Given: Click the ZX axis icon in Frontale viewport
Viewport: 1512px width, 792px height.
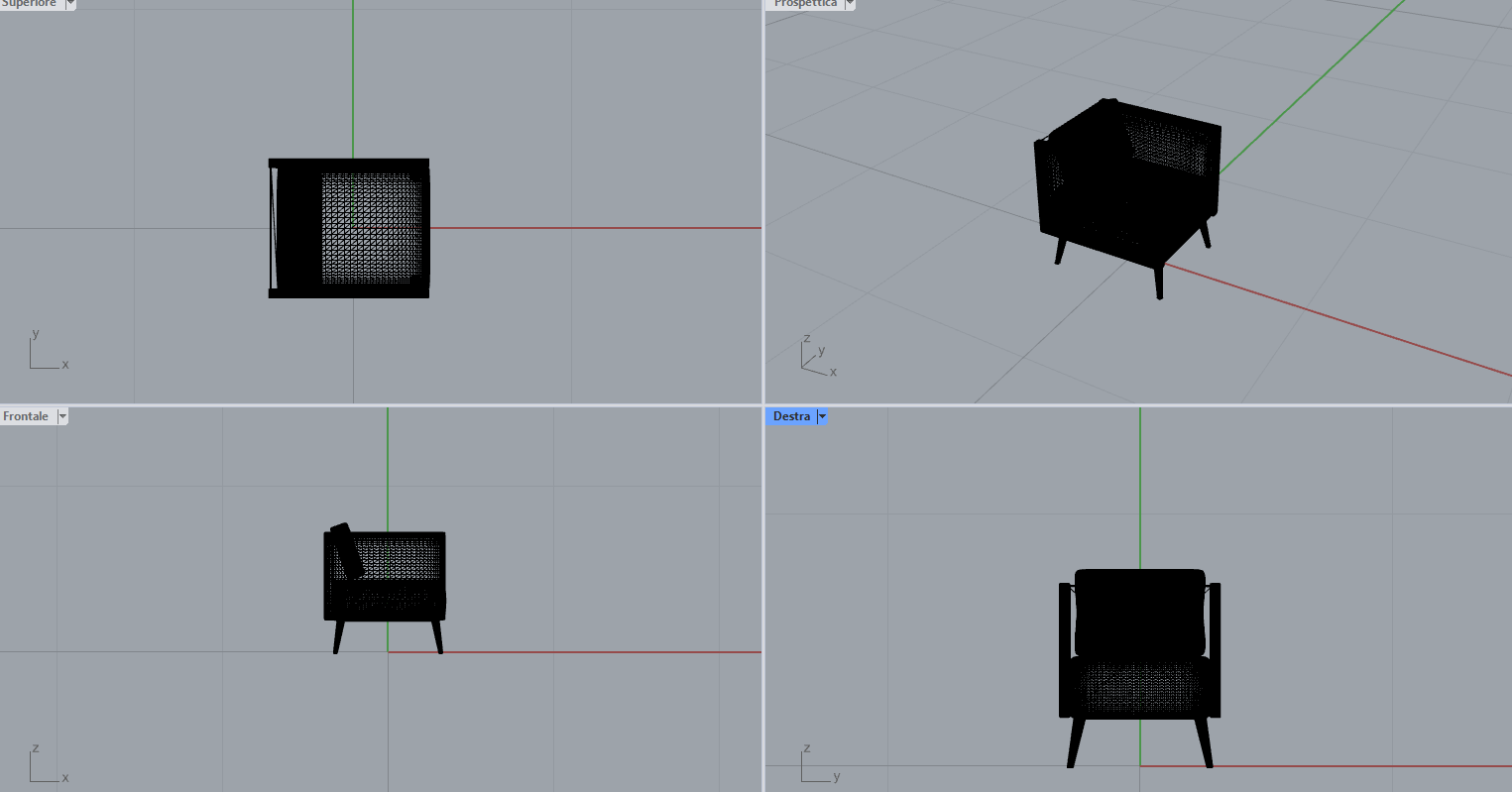Looking at the screenshot, I should 47,763.
